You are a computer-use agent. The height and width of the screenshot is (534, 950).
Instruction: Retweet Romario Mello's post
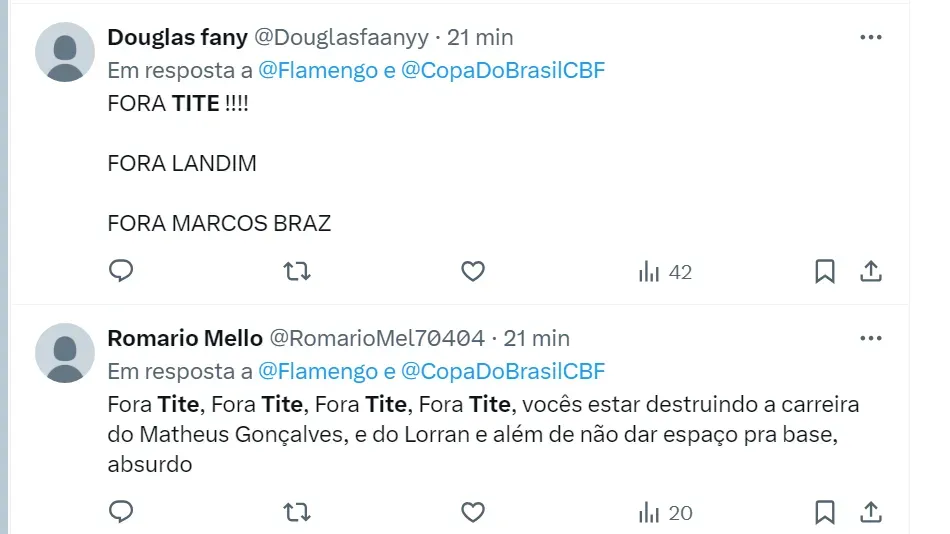tap(297, 512)
